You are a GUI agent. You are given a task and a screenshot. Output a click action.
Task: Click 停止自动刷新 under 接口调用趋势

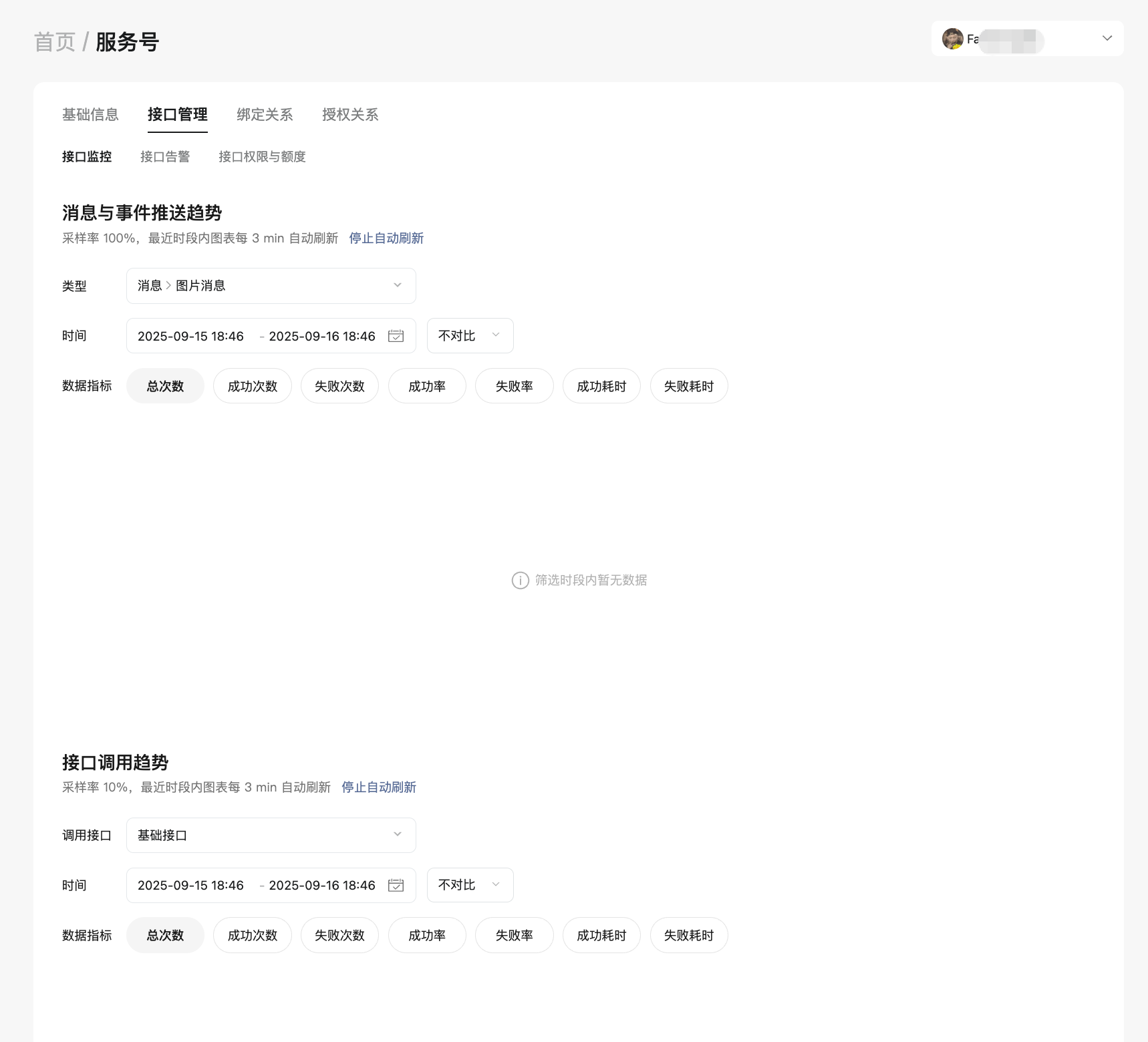(x=379, y=788)
